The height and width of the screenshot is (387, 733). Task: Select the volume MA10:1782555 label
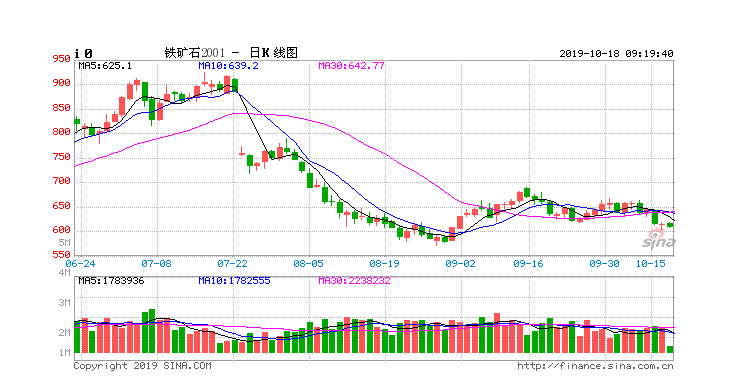[234, 281]
